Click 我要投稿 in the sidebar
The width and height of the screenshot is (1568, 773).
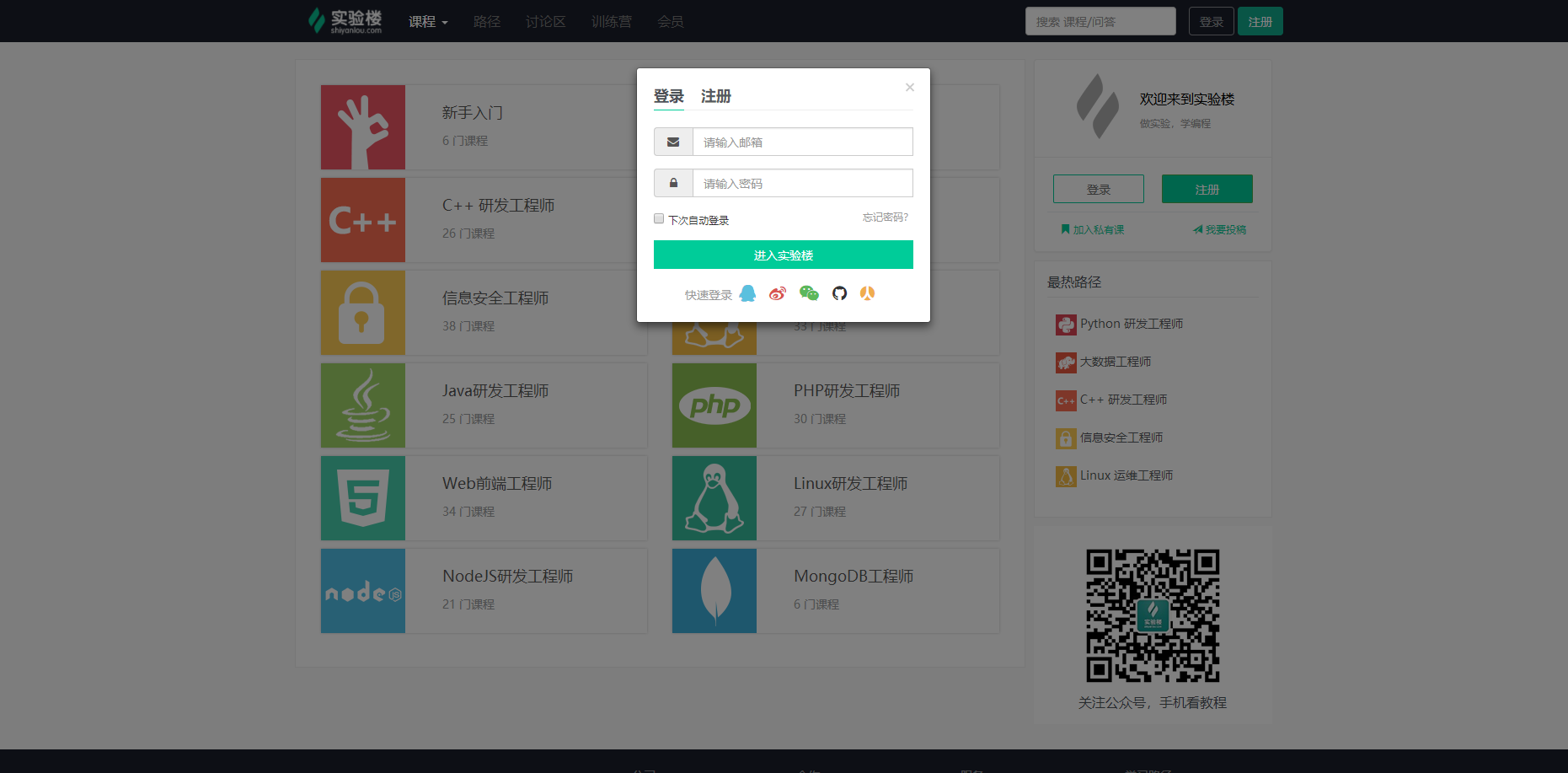pos(1219,228)
